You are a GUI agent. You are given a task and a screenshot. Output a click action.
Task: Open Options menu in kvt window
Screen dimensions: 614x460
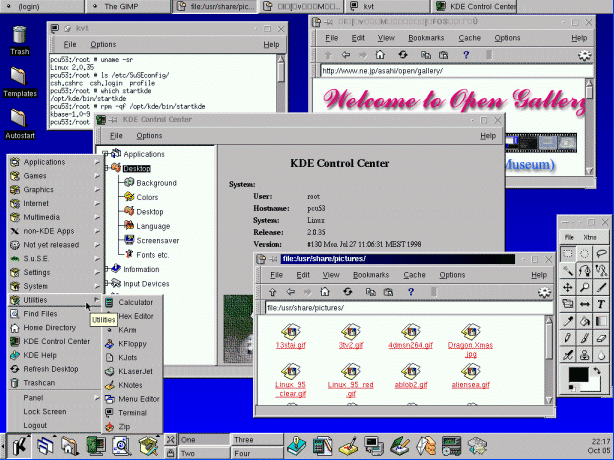[103, 44]
